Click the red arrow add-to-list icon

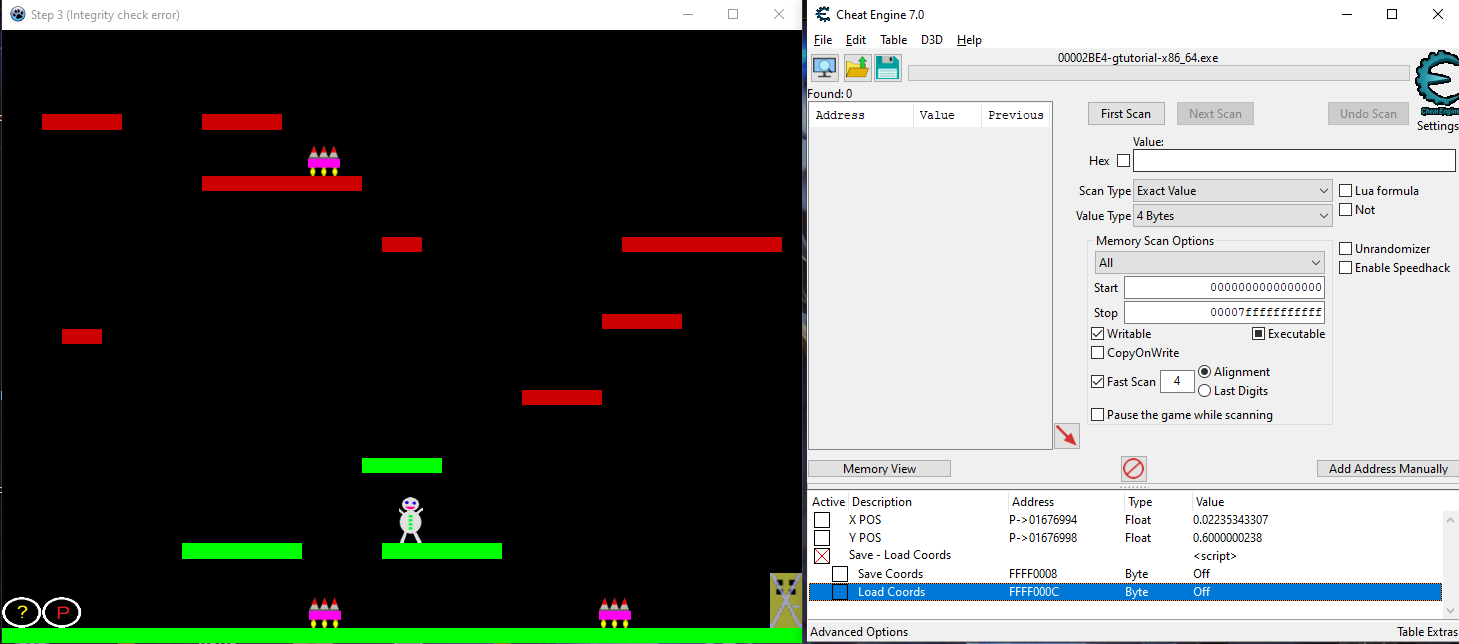click(1066, 436)
